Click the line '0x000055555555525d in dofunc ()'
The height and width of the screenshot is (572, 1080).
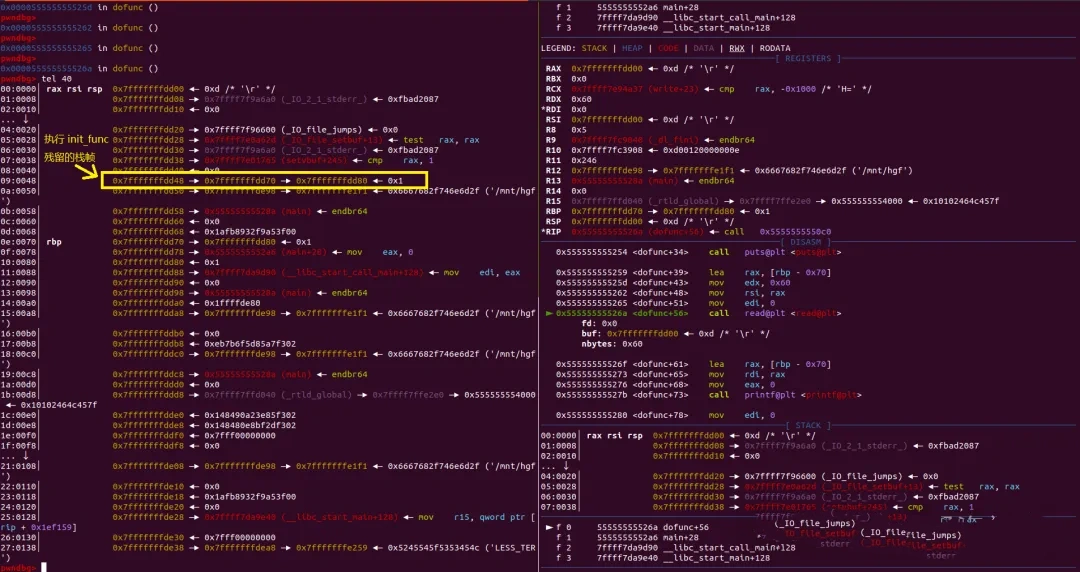pos(79,7)
